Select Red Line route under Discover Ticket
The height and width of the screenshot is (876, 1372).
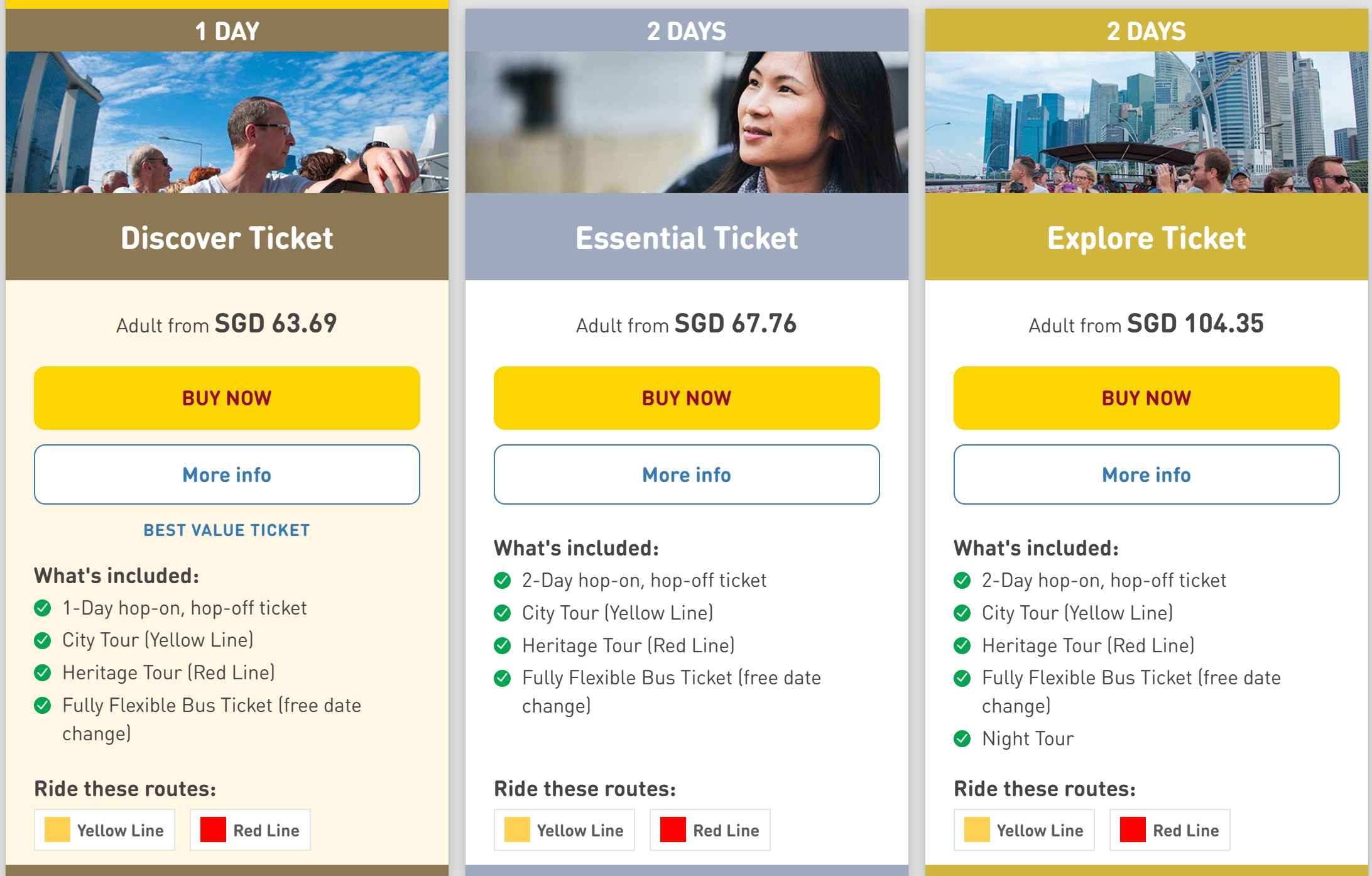(x=250, y=830)
